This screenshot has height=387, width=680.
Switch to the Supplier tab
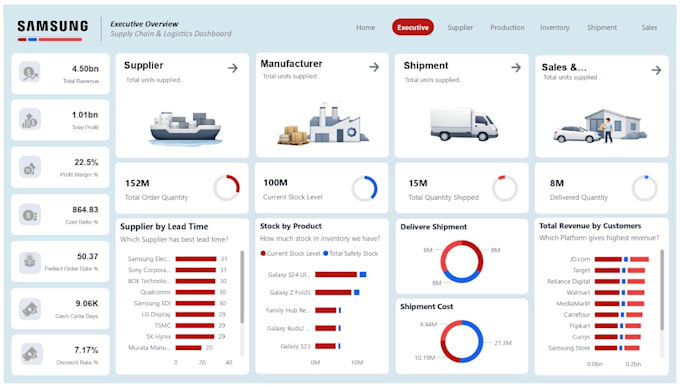point(460,27)
